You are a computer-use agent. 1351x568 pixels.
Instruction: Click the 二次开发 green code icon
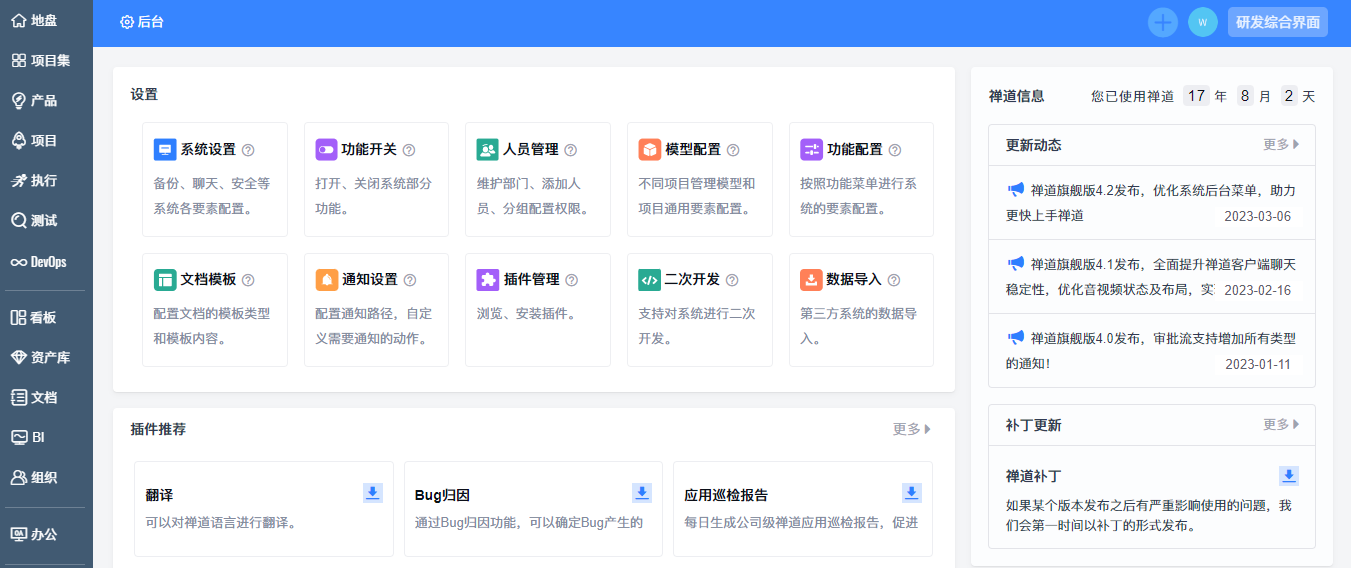pos(650,280)
